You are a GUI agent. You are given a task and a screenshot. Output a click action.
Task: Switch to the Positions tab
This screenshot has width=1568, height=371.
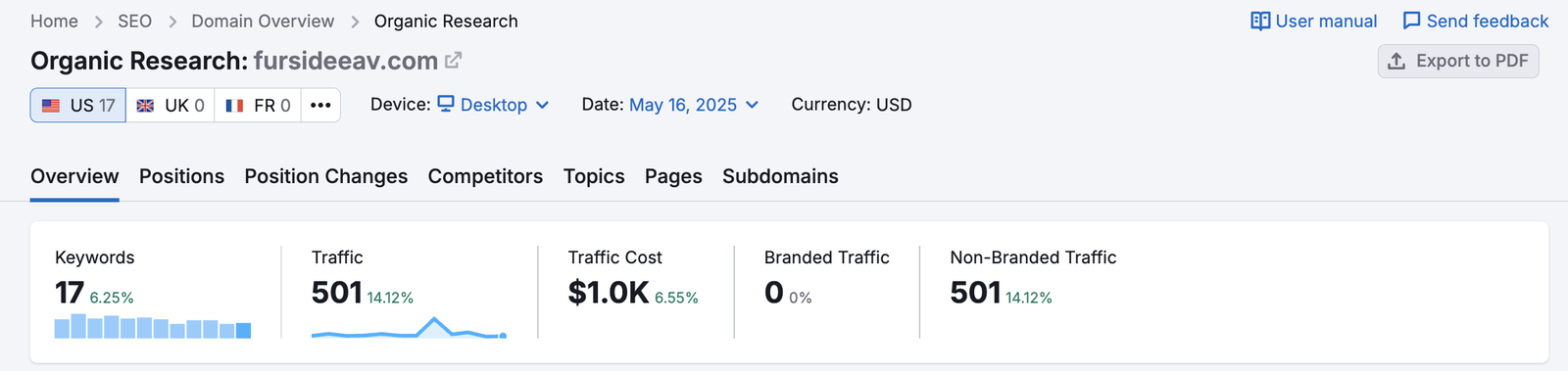[181, 176]
